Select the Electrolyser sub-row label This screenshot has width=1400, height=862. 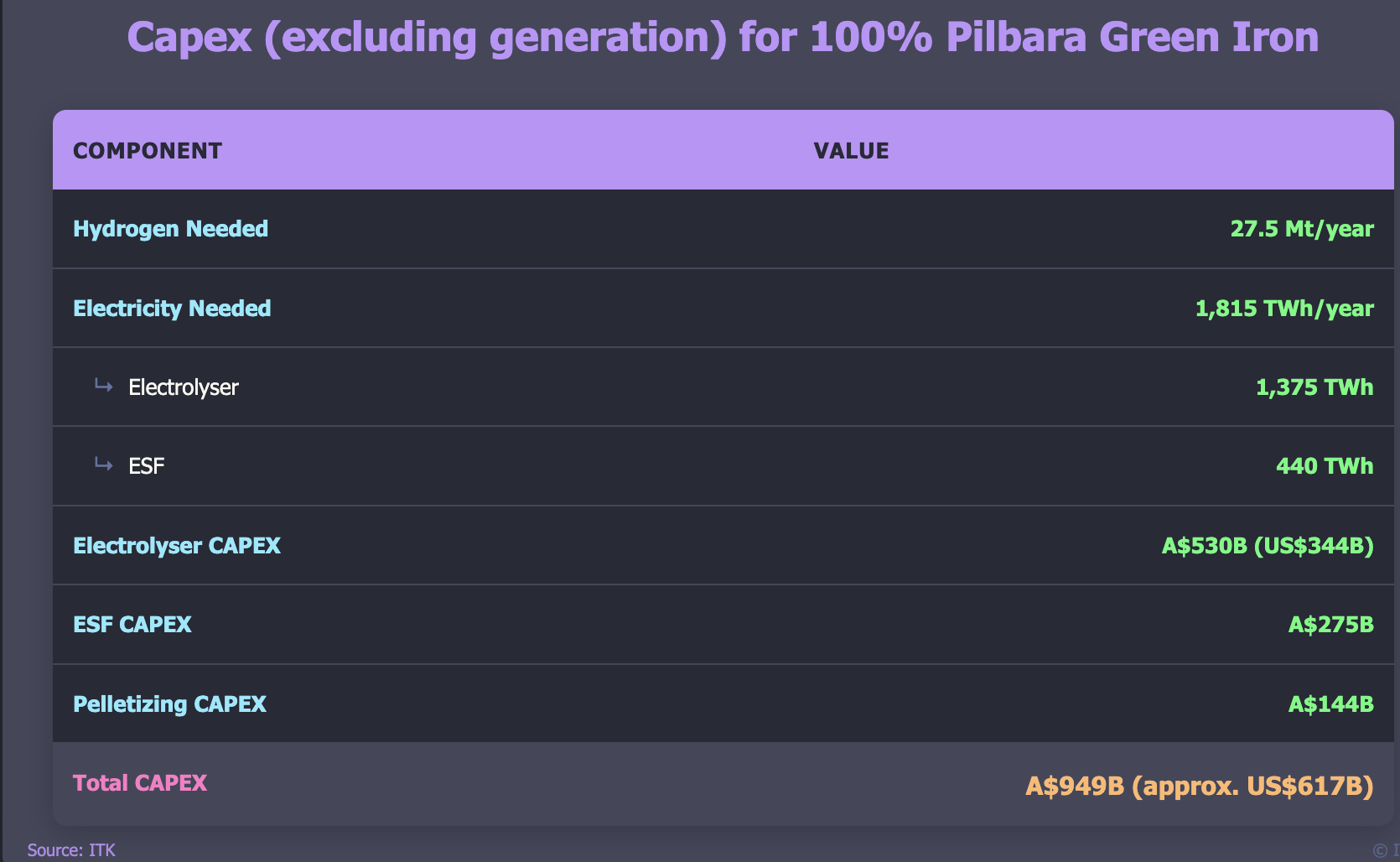point(184,387)
